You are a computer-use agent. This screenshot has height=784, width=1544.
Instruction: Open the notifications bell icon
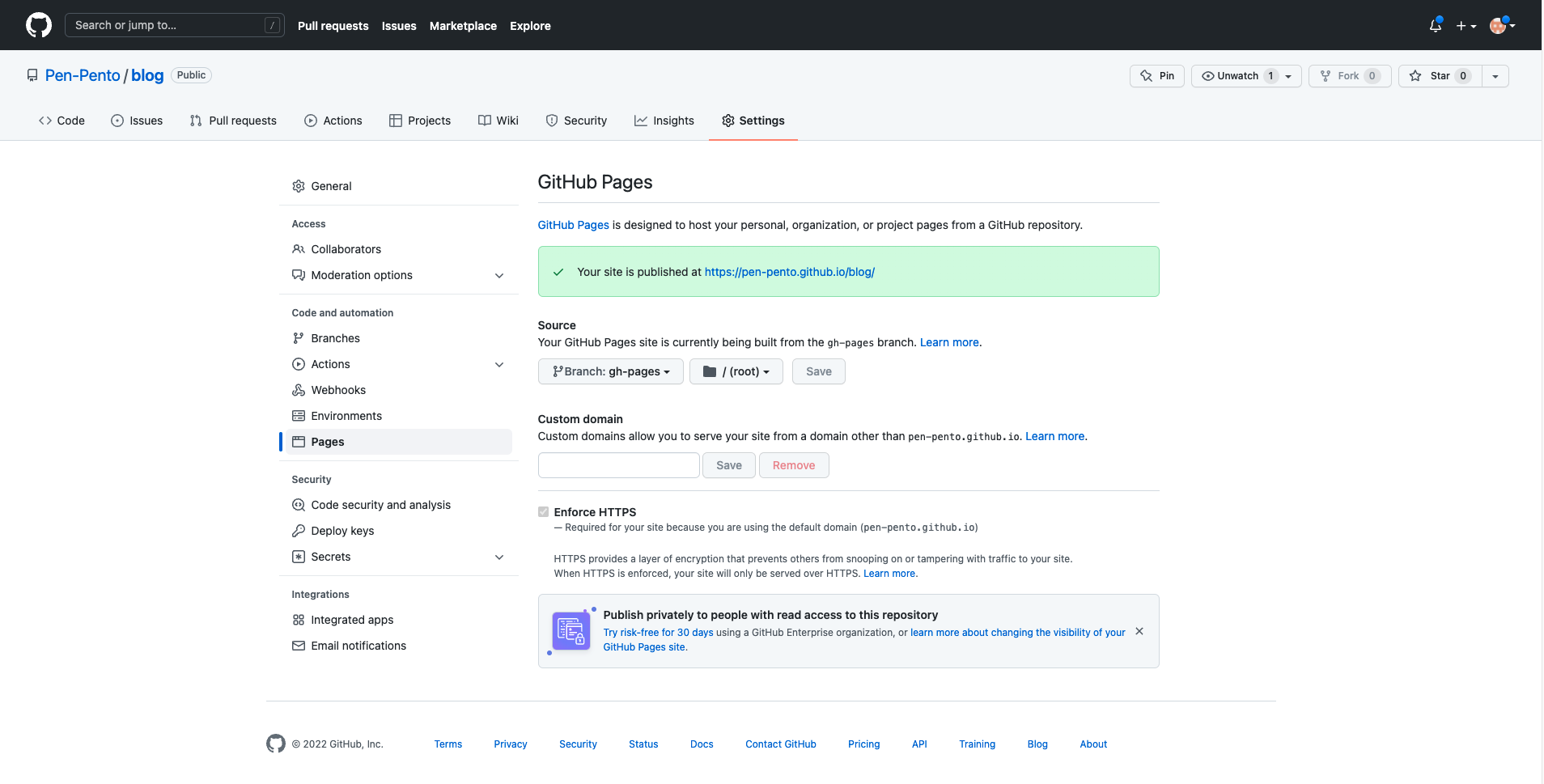[x=1436, y=25]
